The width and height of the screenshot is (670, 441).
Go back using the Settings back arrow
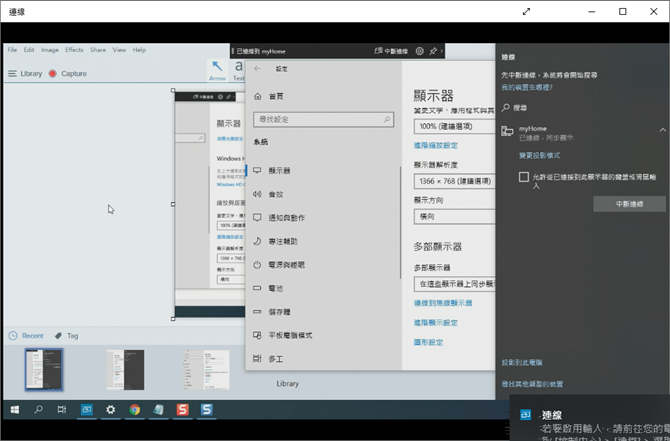(x=257, y=68)
